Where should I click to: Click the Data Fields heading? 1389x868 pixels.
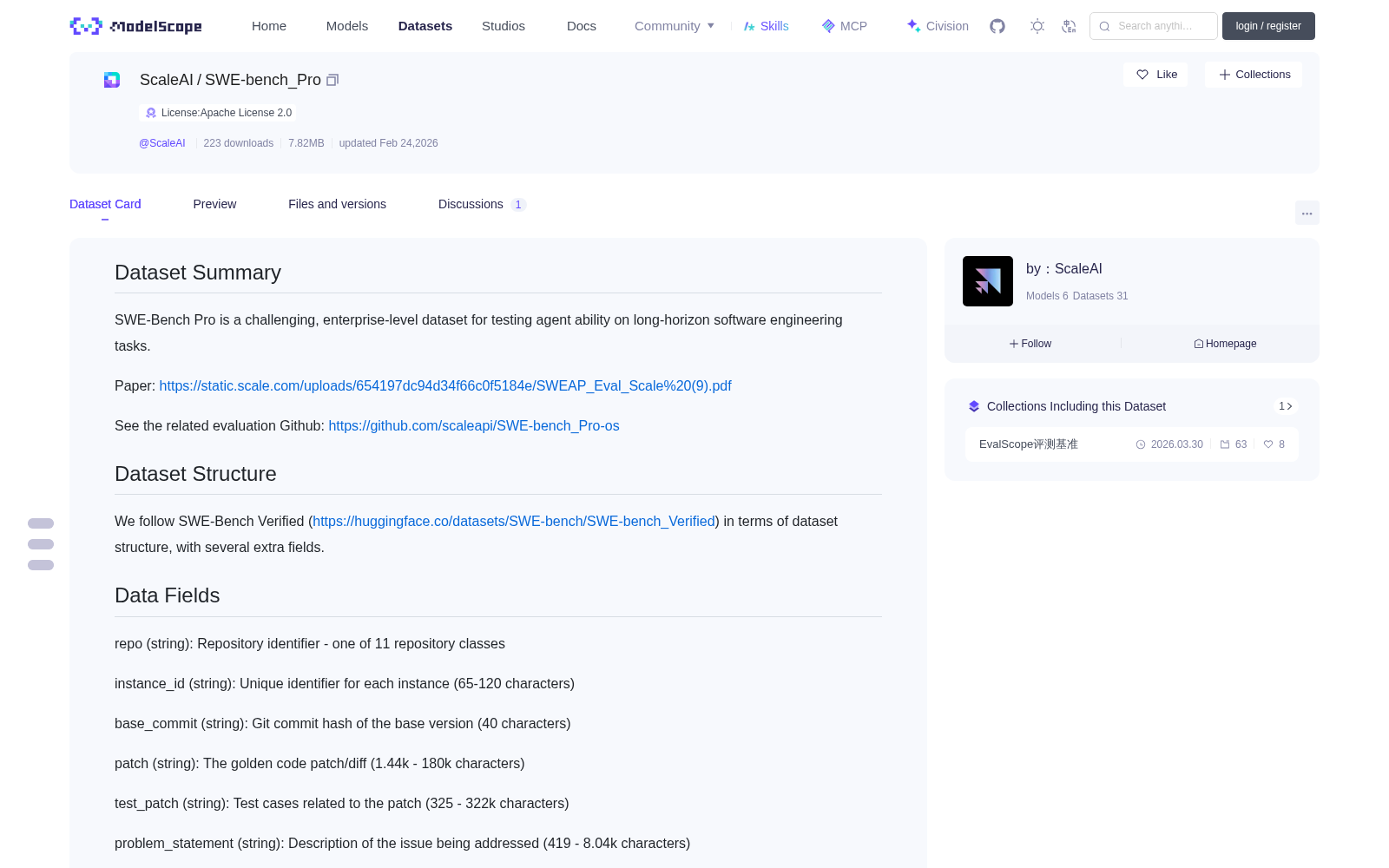click(x=168, y=595)
